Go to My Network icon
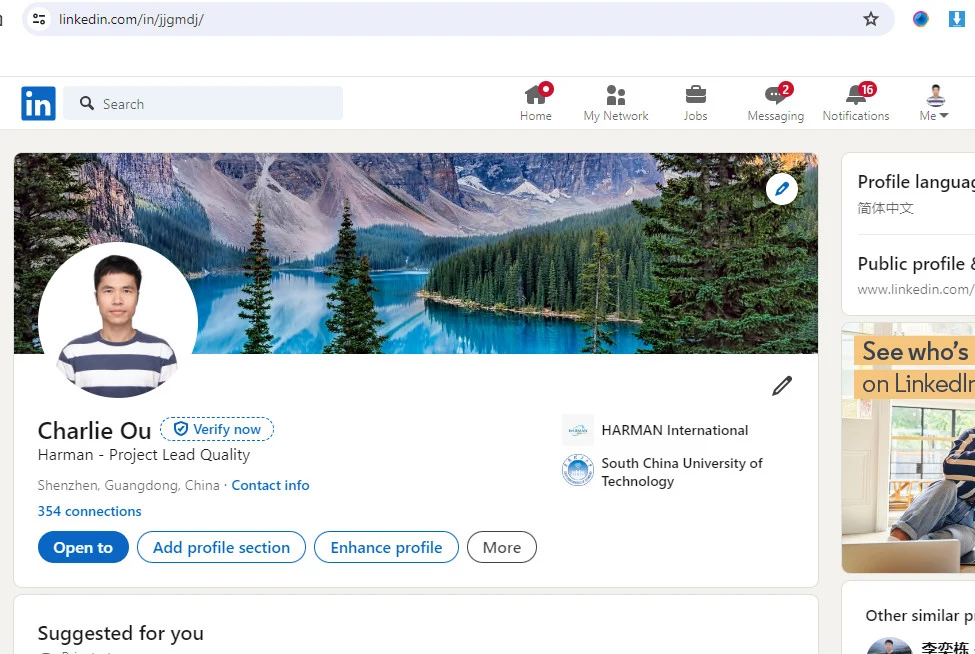Viewport: 975px width, 654px height. tap(616, 96)
